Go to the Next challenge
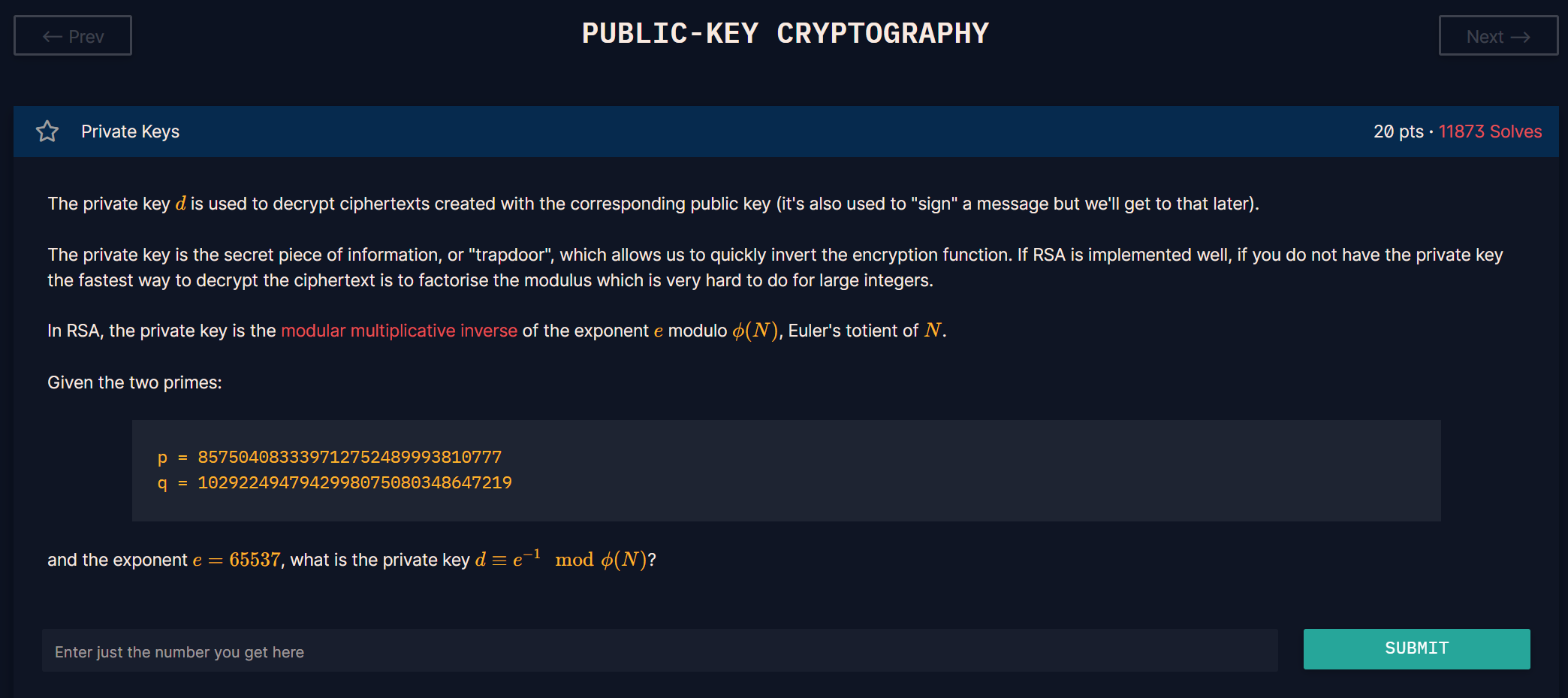This screenshot has width=1568, height=698. (1498, 35)
